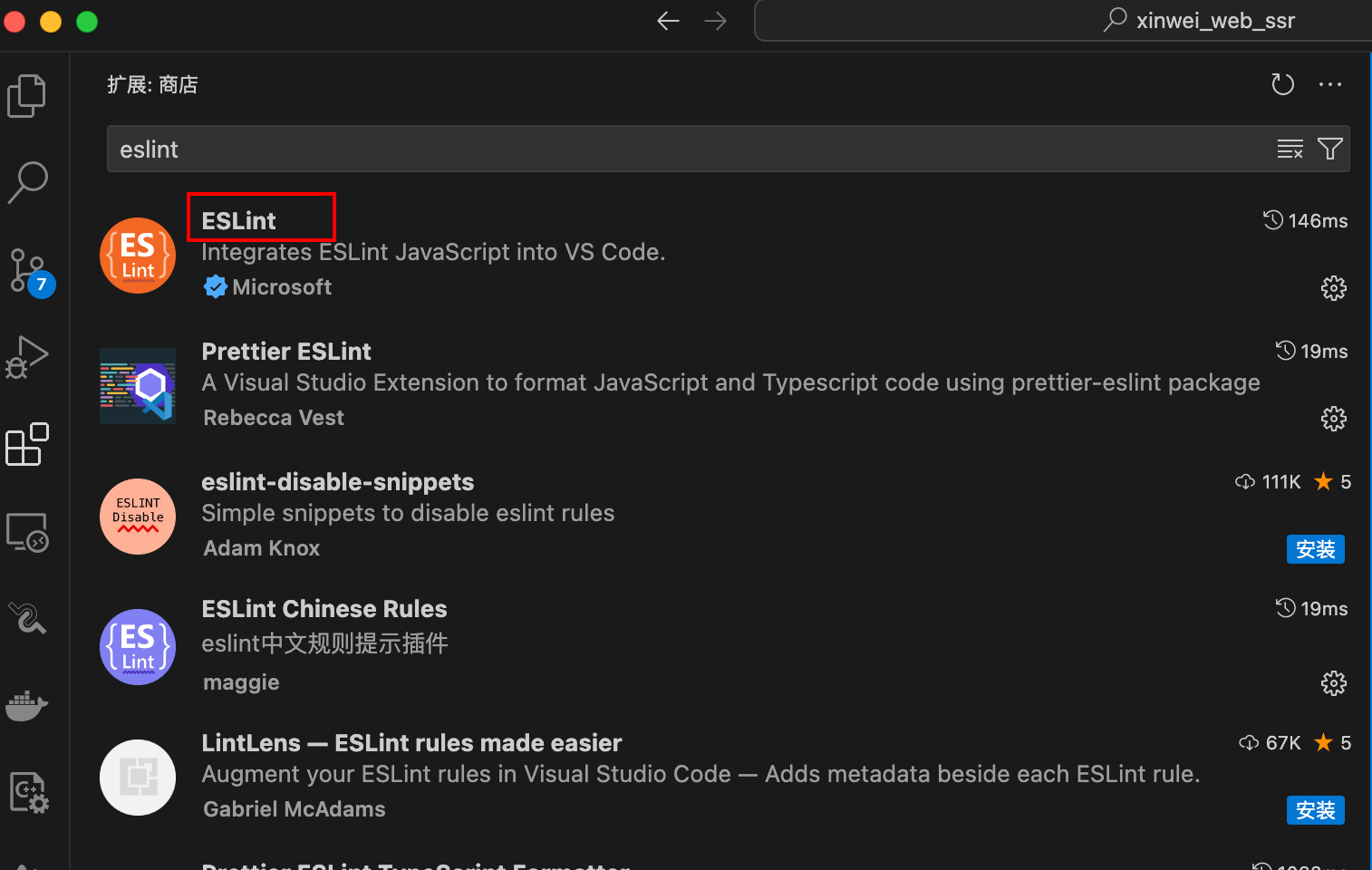
Task: Open the extensions view more actions menu
Action: [1330, 84]
